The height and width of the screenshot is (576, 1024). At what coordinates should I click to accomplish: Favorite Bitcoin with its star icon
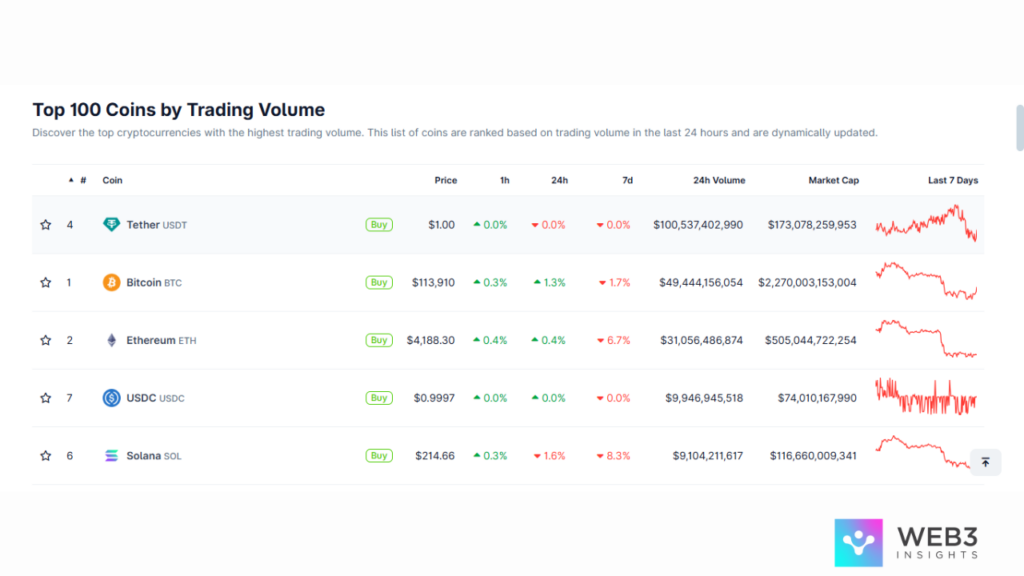pyautogui.click(x=46, y=283)
